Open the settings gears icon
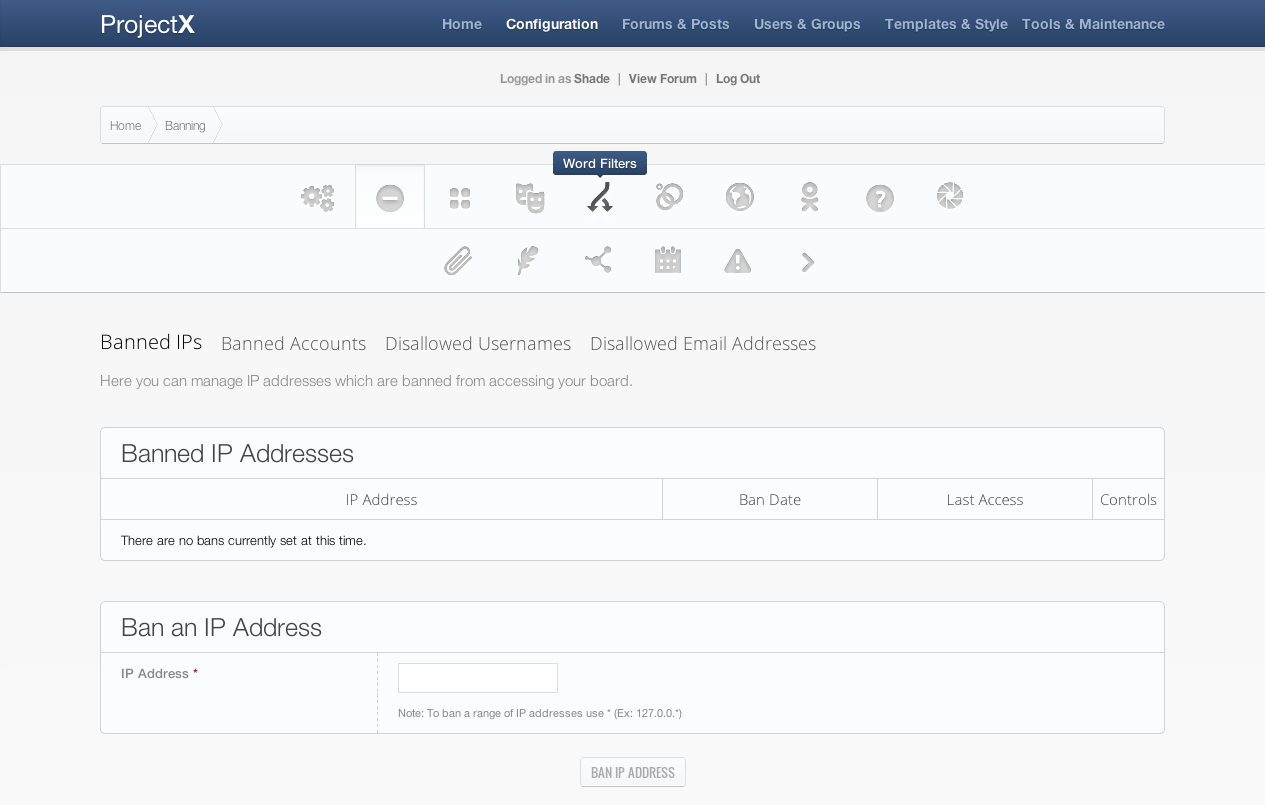Screen dimensions: 1265x805 pyautogui.click(x=318, y=197)
